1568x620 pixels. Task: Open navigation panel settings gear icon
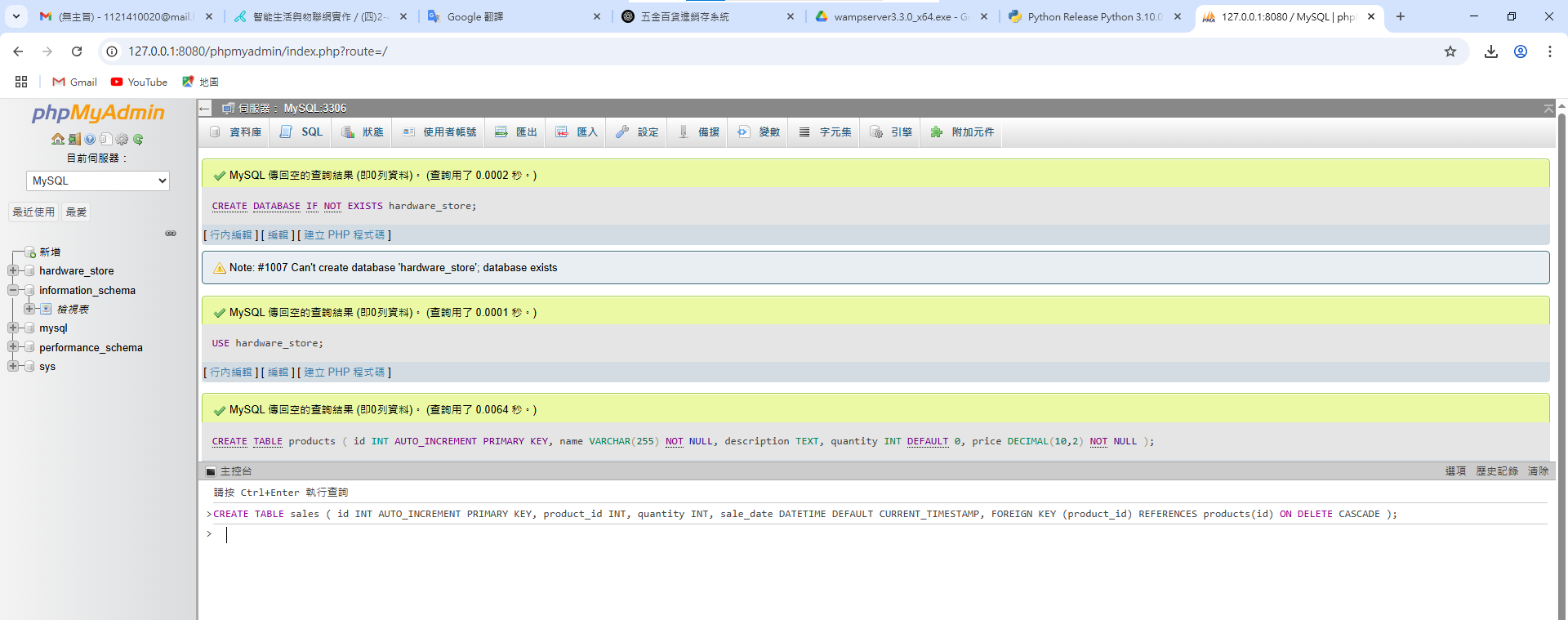point(122,140)
